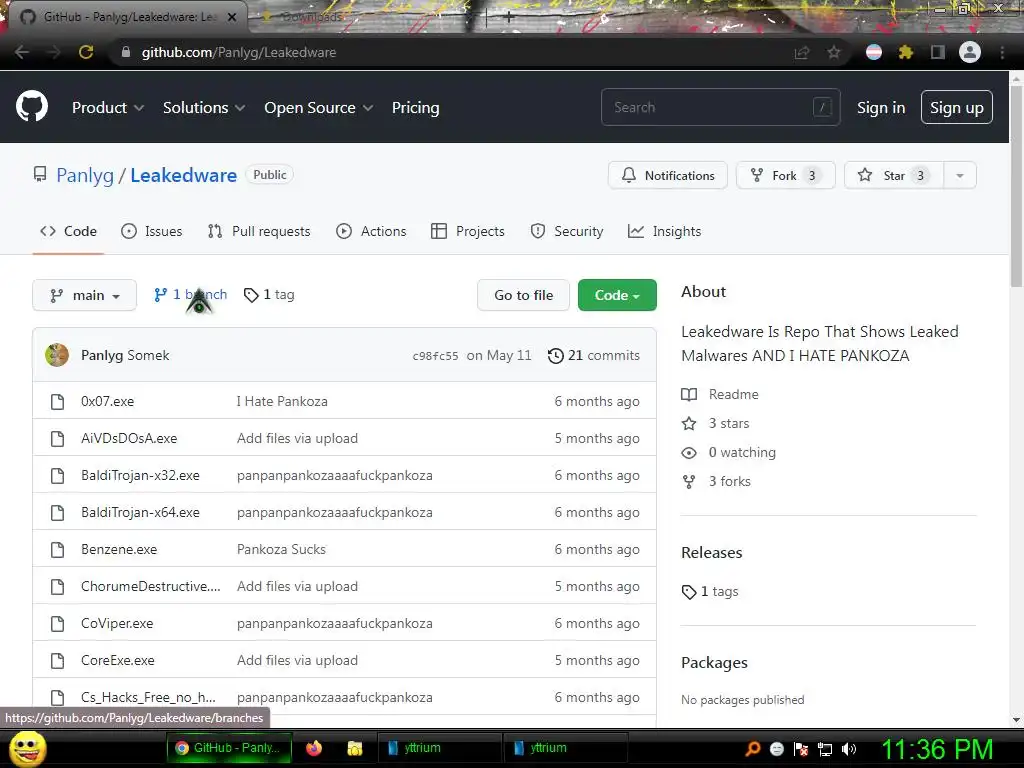View the 21 commits history

[594, 355]
